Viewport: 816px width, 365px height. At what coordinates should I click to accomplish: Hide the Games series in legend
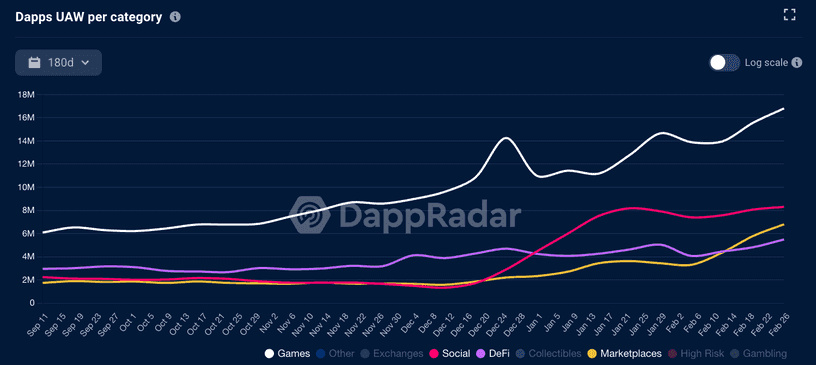(x=287, y=354)
